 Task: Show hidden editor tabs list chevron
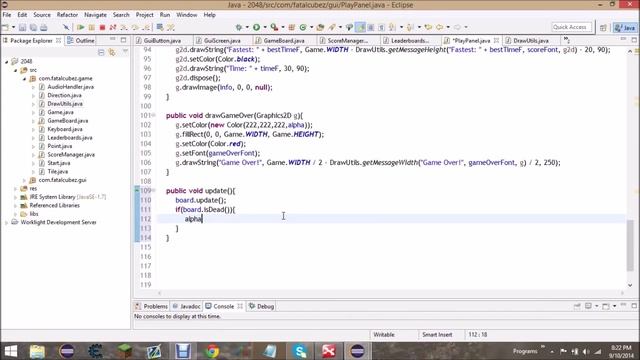tap(567, 40)
